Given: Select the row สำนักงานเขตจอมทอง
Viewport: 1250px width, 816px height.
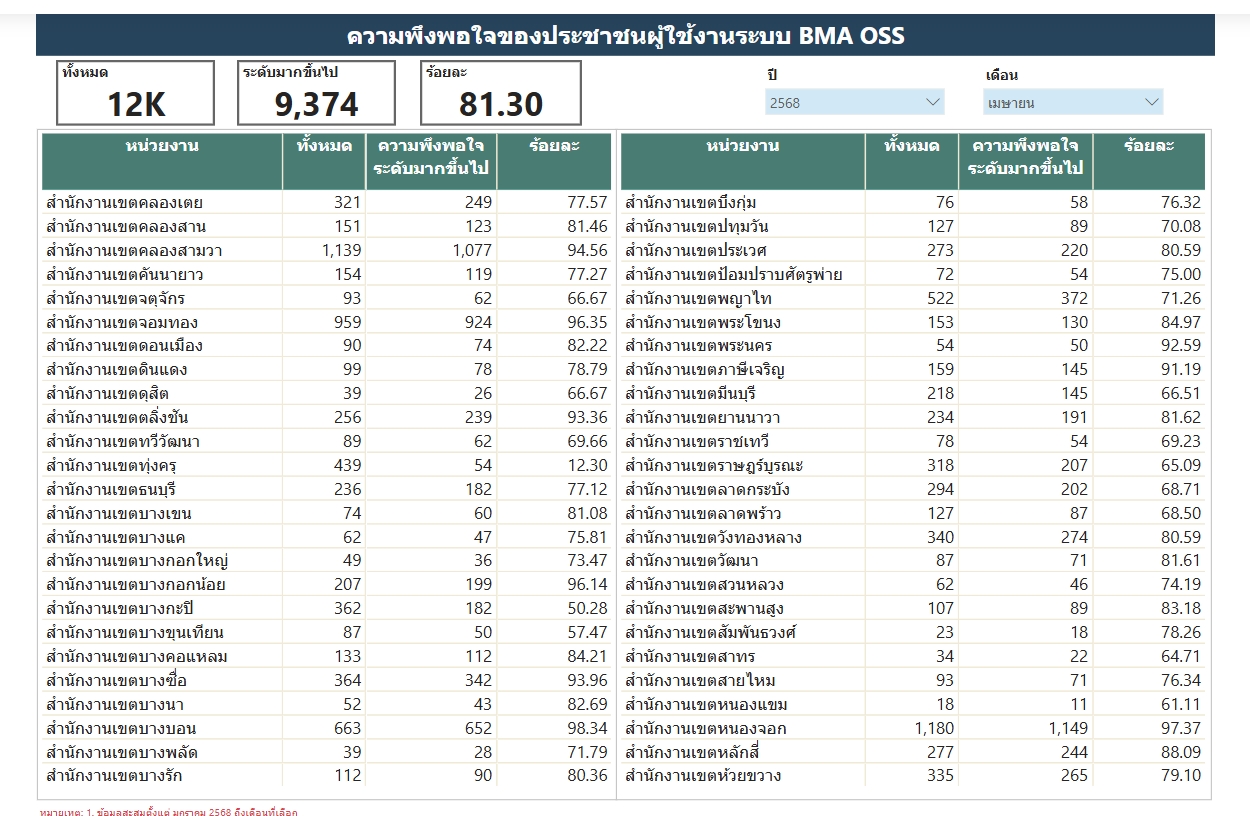Looking at the screenshot, I should tap(326, 322).
